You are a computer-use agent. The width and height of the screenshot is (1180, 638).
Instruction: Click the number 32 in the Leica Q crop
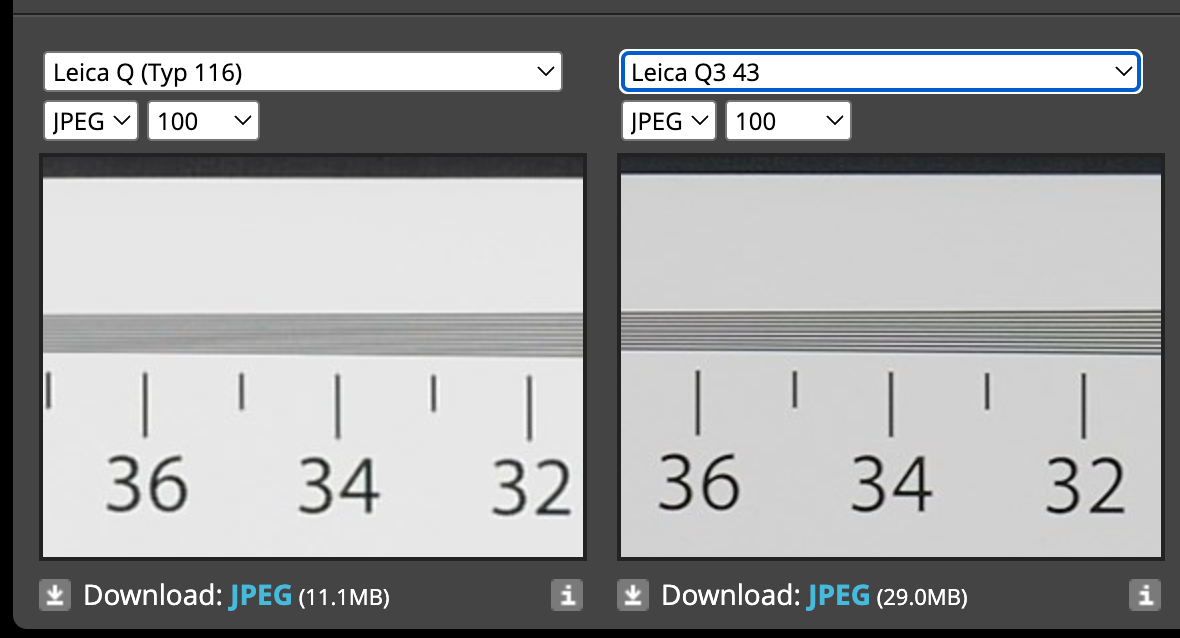click(532, 486)
